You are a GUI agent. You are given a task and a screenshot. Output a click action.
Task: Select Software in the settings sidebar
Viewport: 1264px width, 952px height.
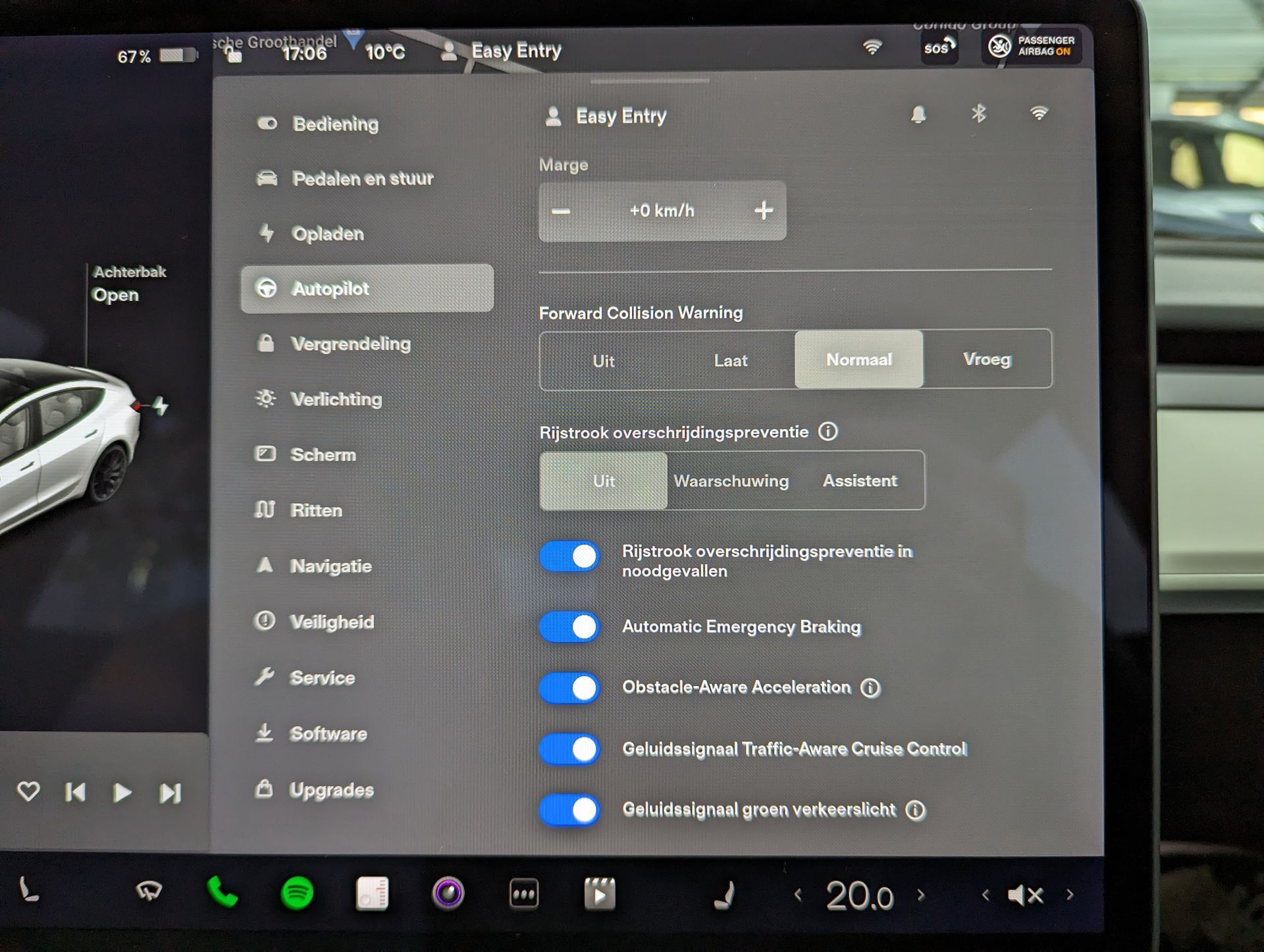[x=328, y=733]
